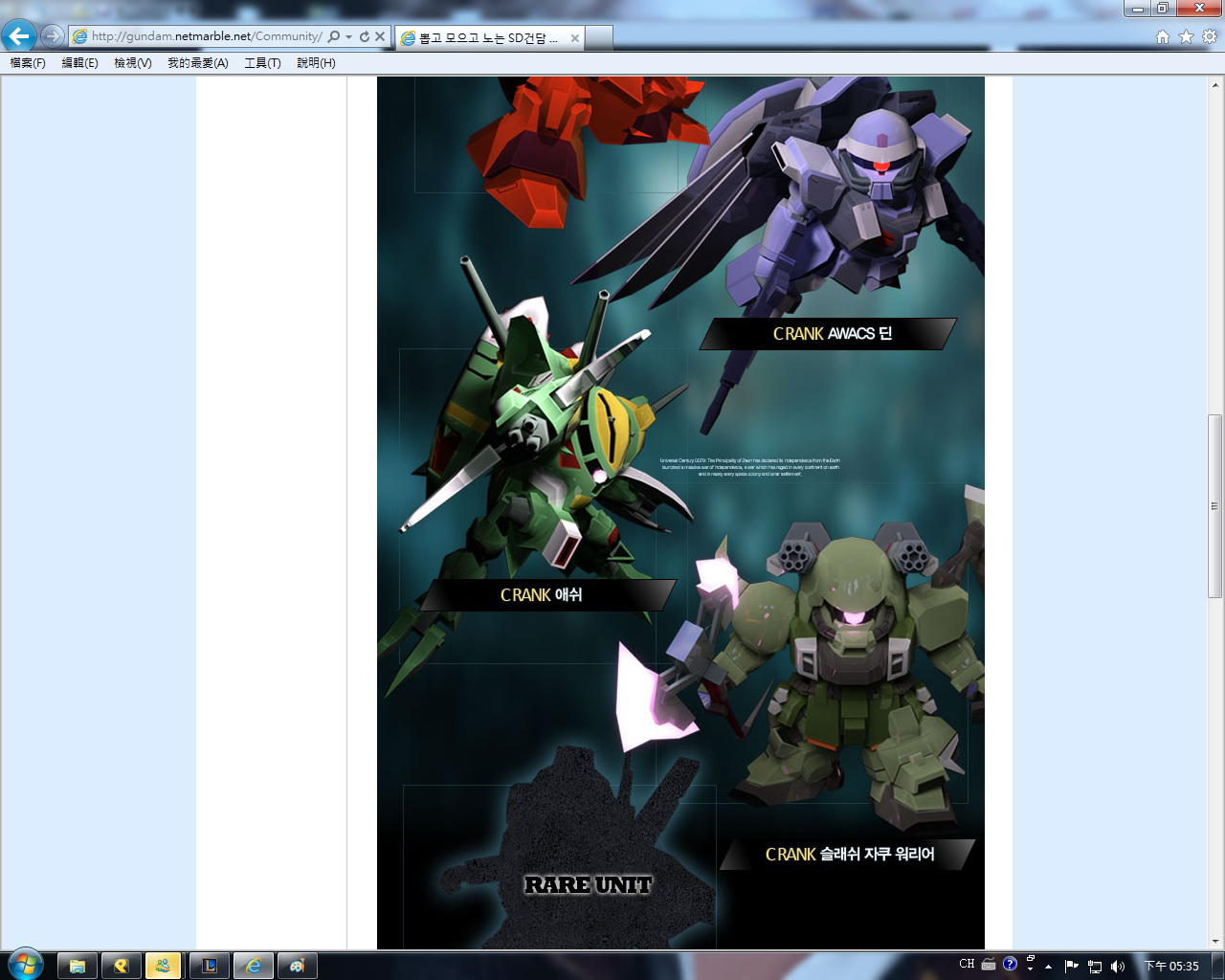This screenshot has height=980, width=1225.
Task: Open the 編輯(E) menu
Action: (79, 63)
